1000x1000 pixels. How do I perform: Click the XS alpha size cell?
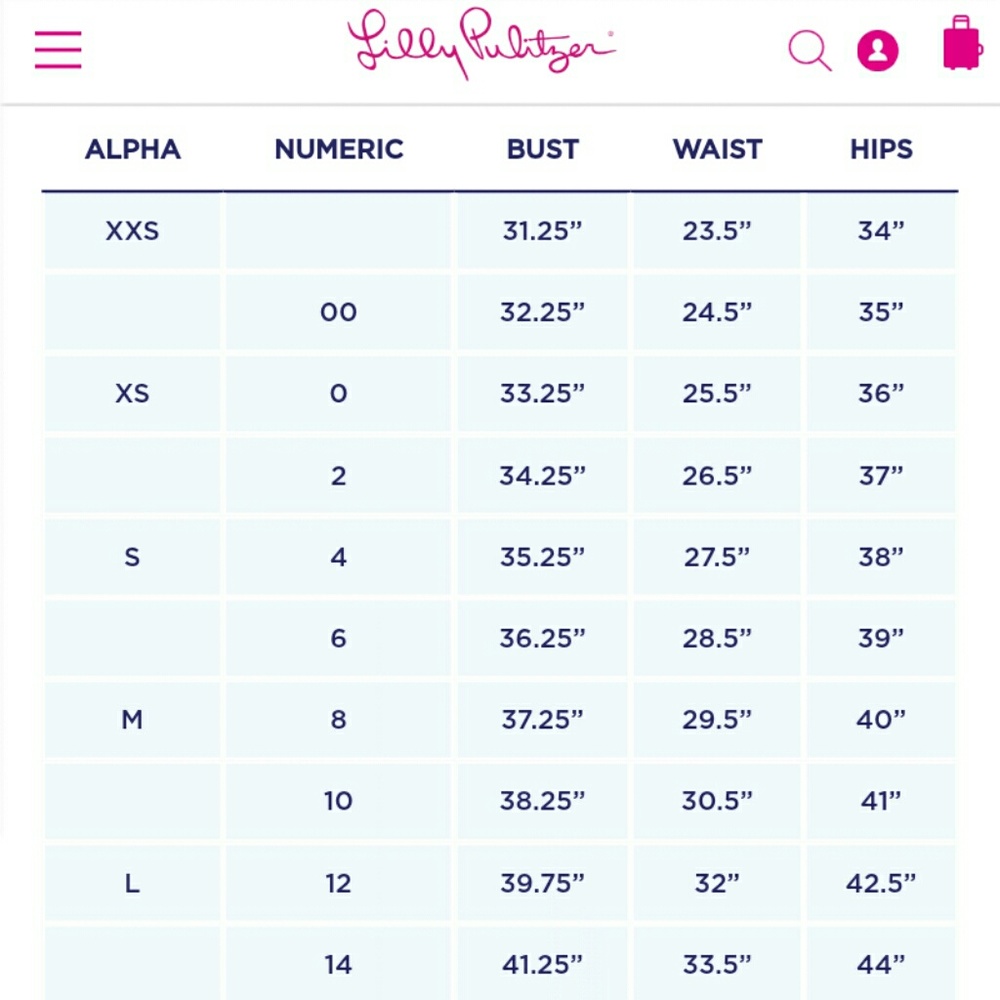coord(133,393)
